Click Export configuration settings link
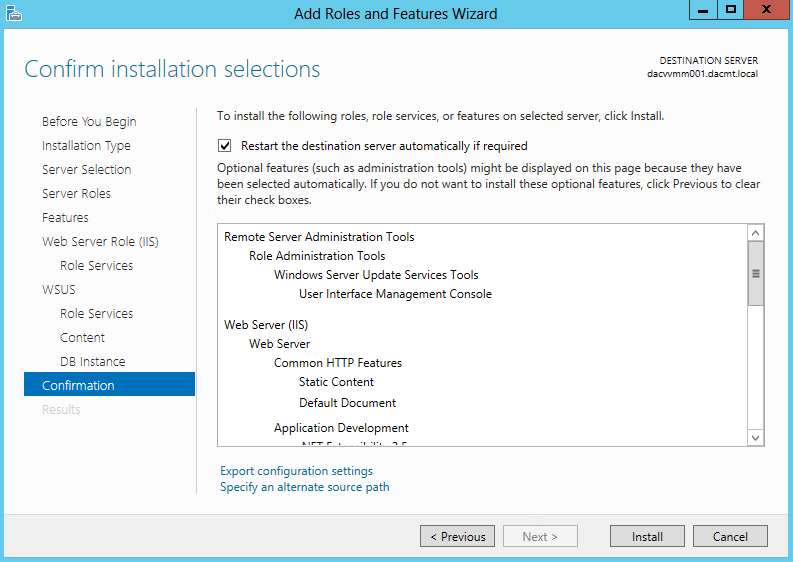793x562 pixels. [296, 471]
